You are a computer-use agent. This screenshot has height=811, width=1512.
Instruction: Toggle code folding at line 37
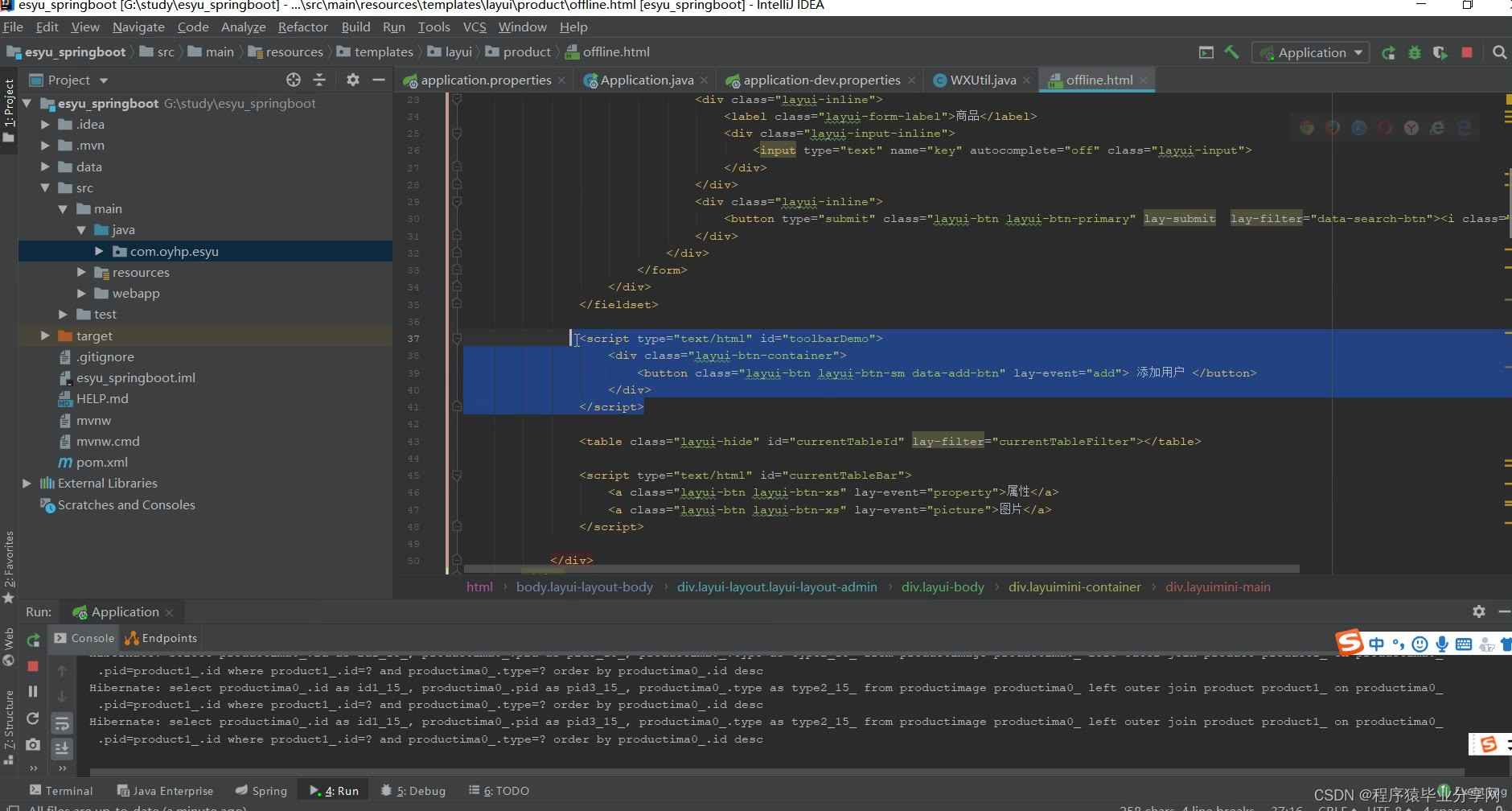point(456,339)
